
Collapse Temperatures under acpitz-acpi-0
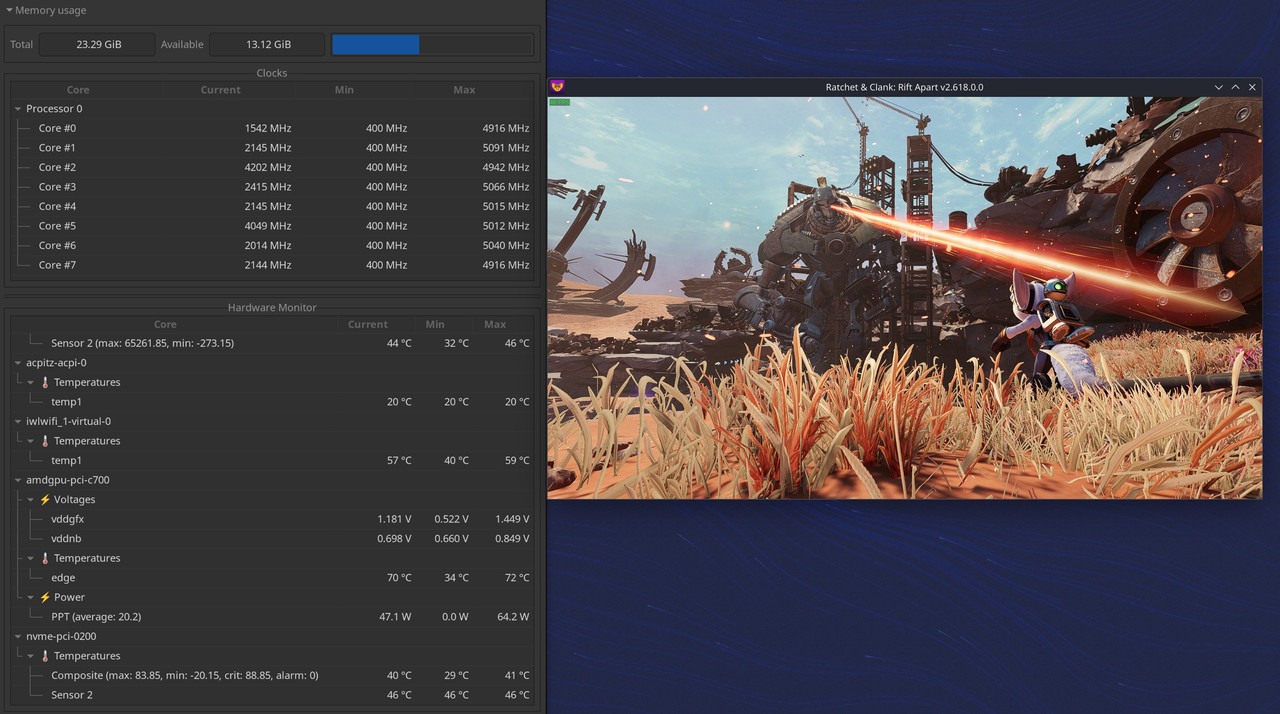click(x=31, y=383)
